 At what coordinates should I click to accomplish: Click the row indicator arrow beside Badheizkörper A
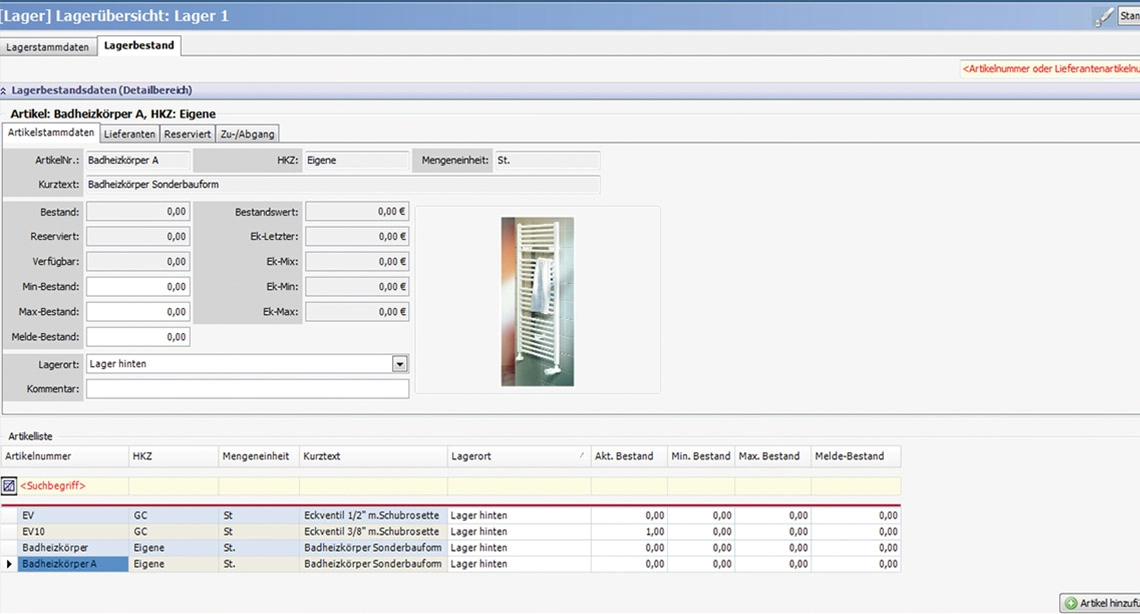point(10,565)
